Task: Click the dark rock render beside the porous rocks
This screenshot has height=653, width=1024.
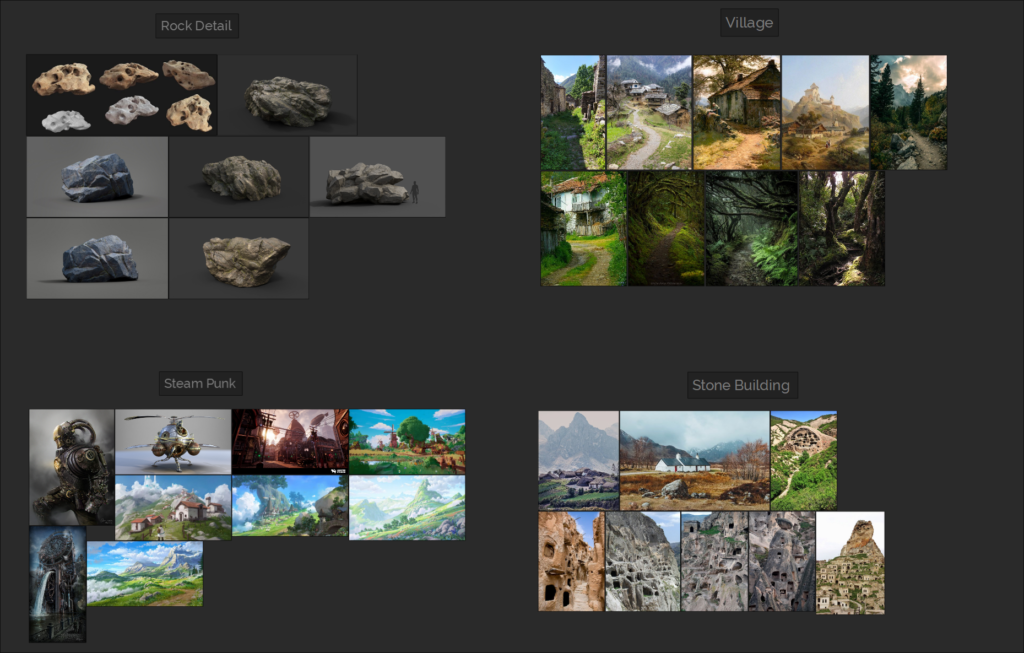Action: pyautogui.click(x=287, y=95)
